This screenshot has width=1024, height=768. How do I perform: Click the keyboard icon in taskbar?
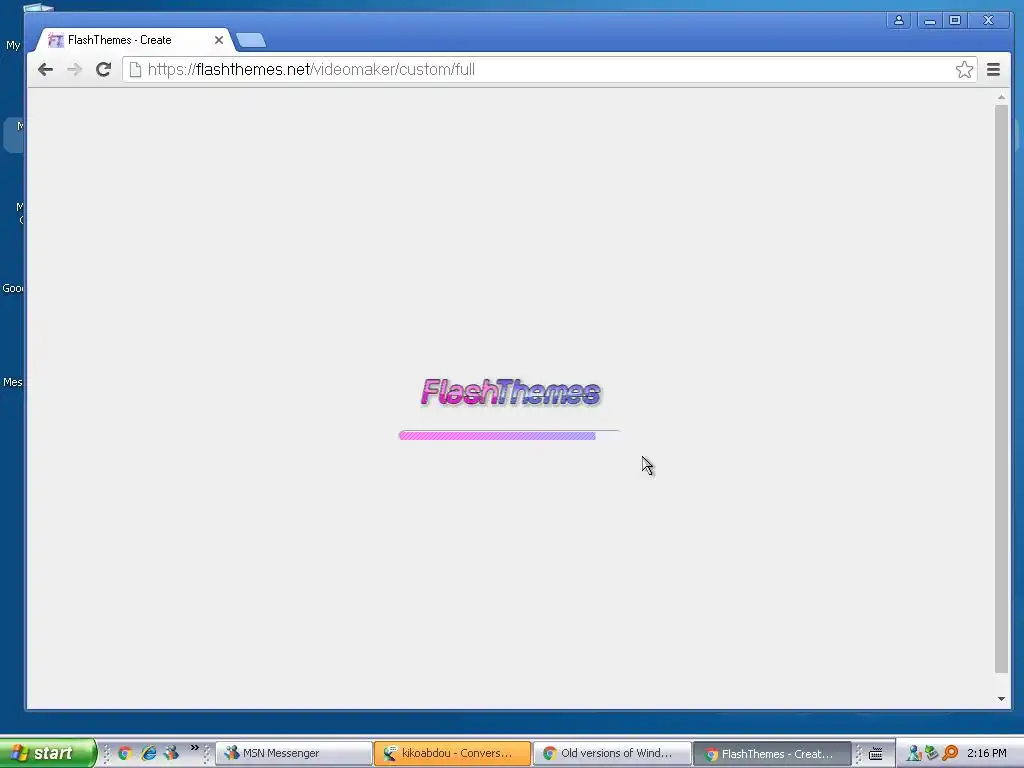(x=875, y=754)
